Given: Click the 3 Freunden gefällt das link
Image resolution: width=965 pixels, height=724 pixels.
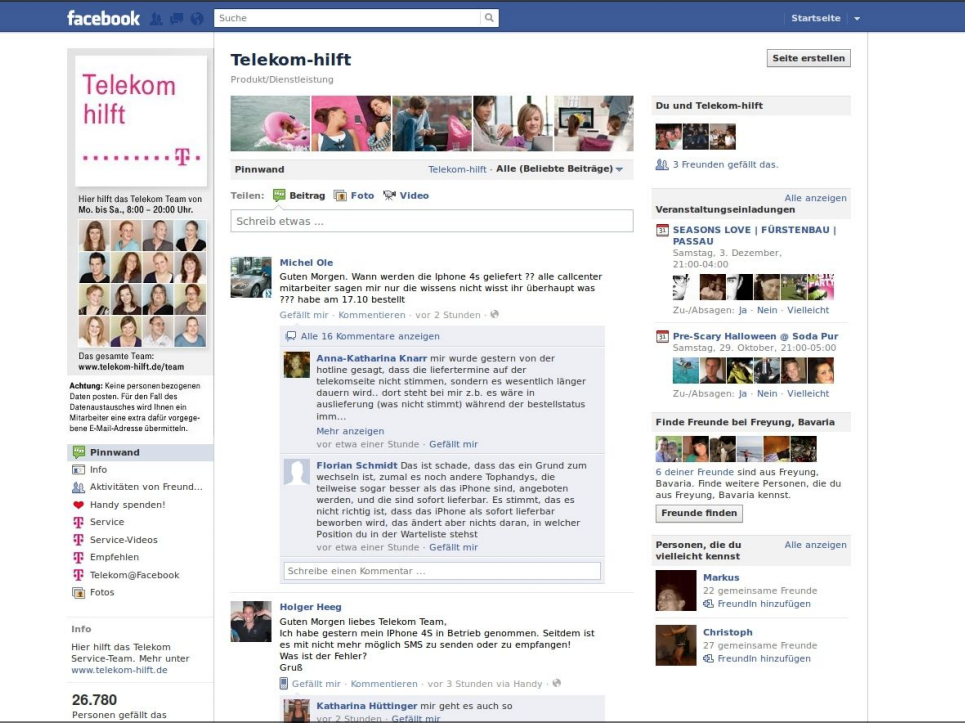Looking at the screenshot, I should point(726,165).
